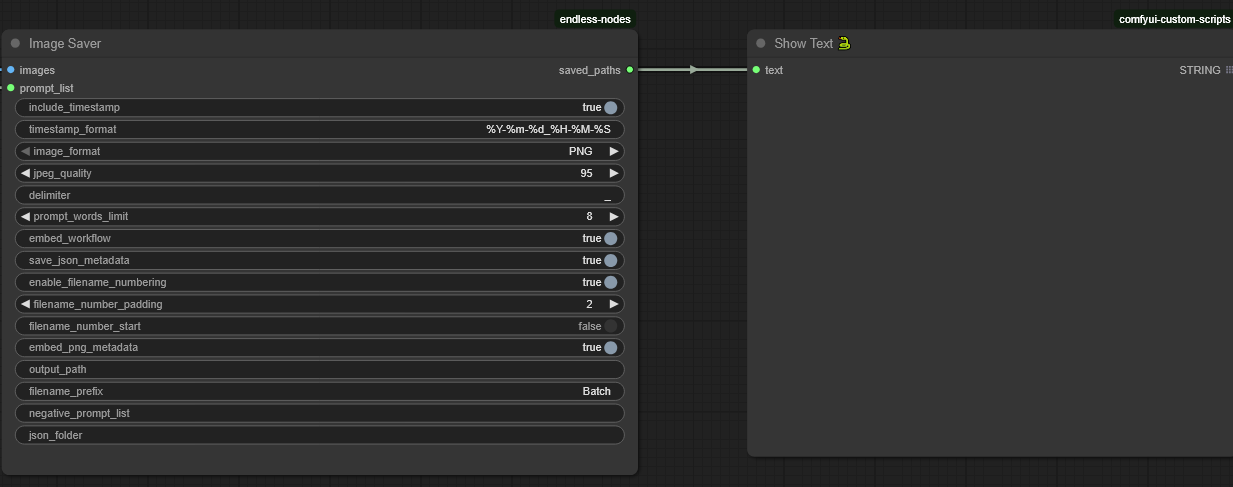Click the STRING output grid icon

click(1229, 70)
